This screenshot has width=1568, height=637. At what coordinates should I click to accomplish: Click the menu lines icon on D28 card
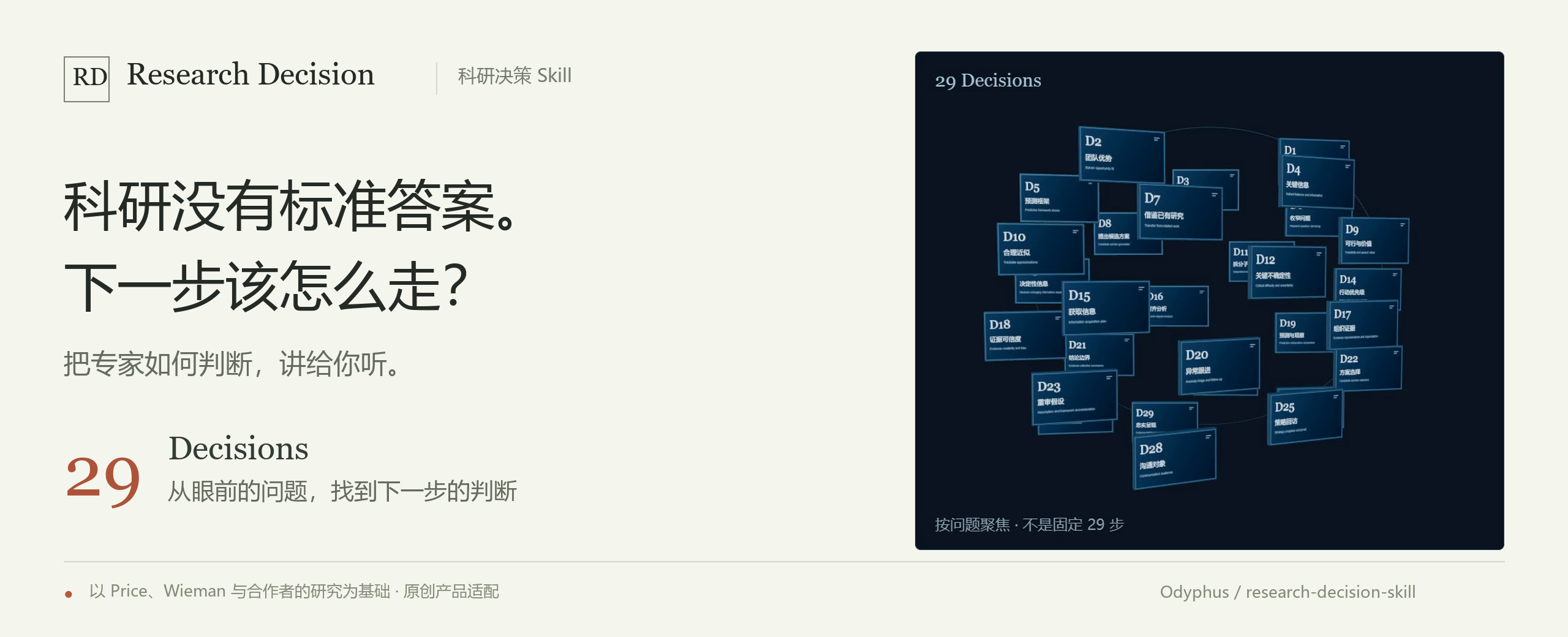coord(1208,436)
